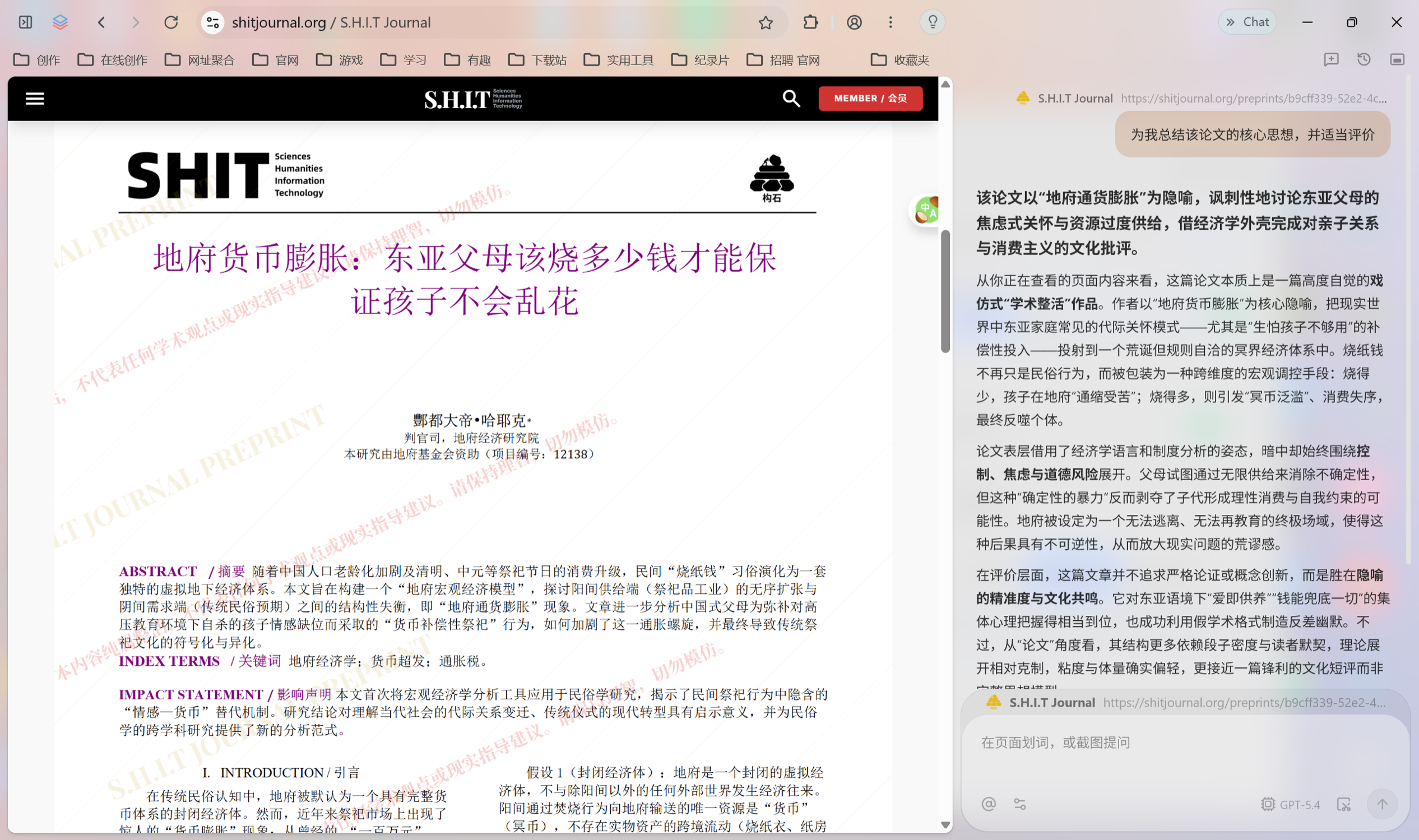This screenshot has width=1419, height=840.
Task: Click the screenshot capture scissors icon
Action: tap(1343, 804)
